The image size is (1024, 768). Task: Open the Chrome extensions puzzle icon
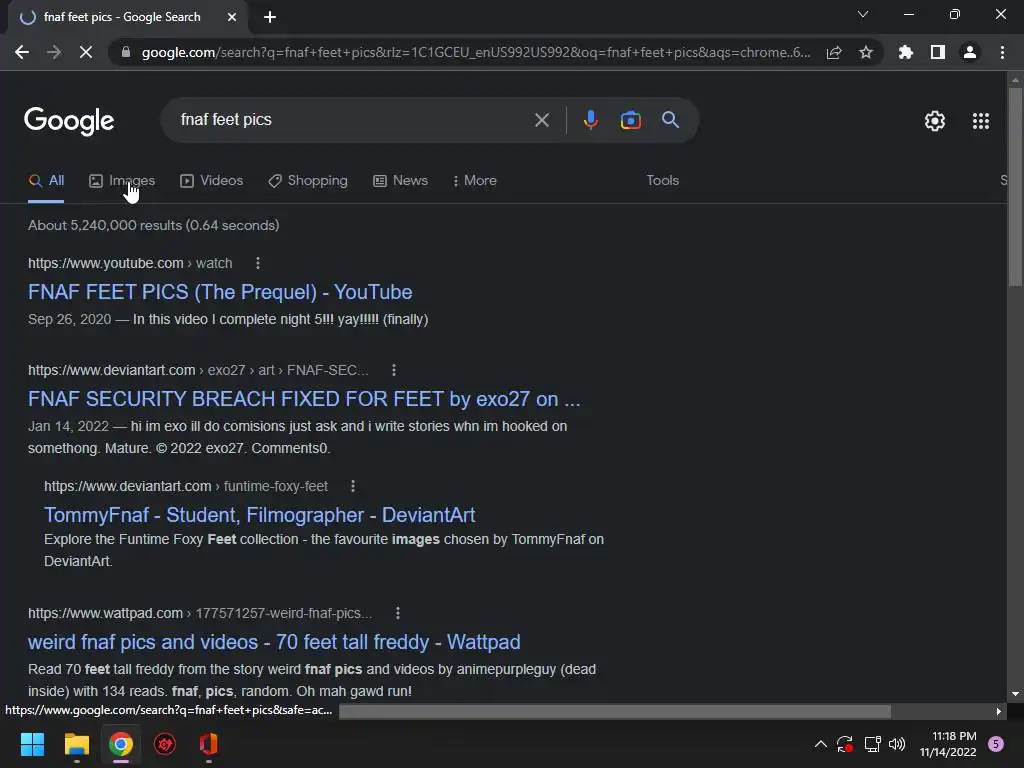[x=906, y=52]
